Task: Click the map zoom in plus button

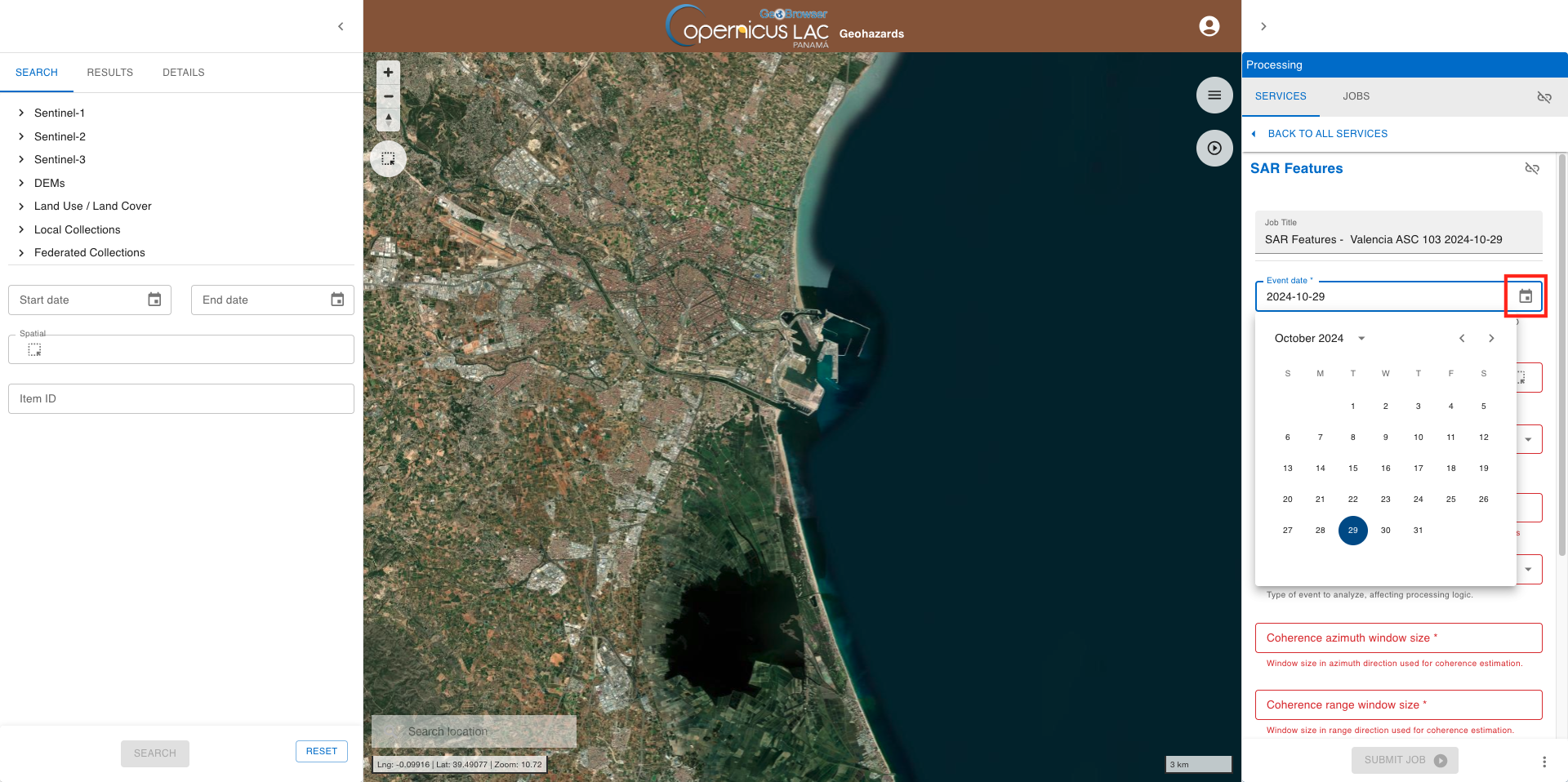Action: [x=388, y=73]
